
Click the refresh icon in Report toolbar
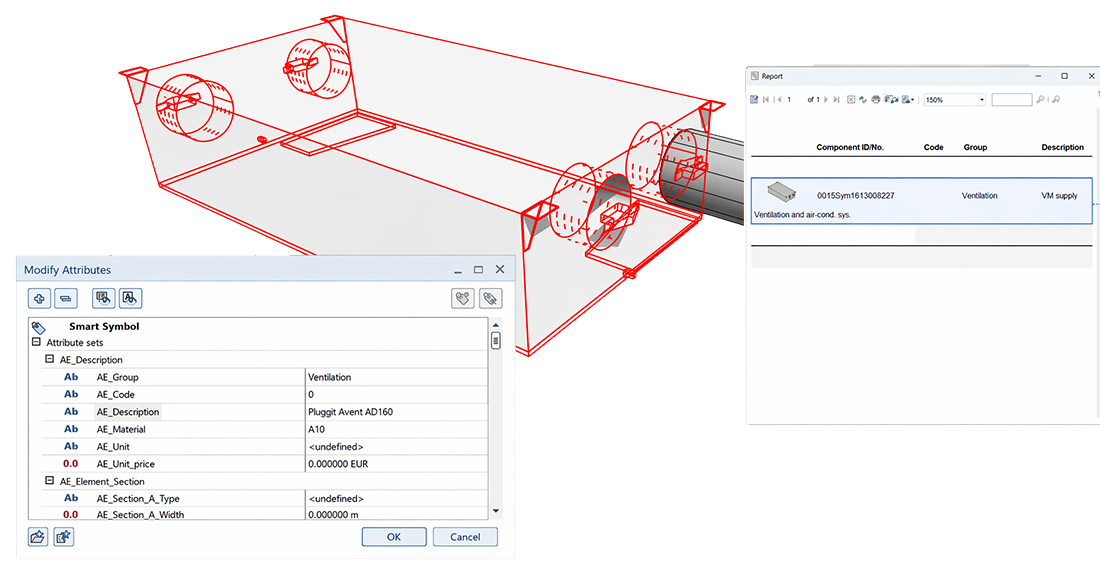863,100
